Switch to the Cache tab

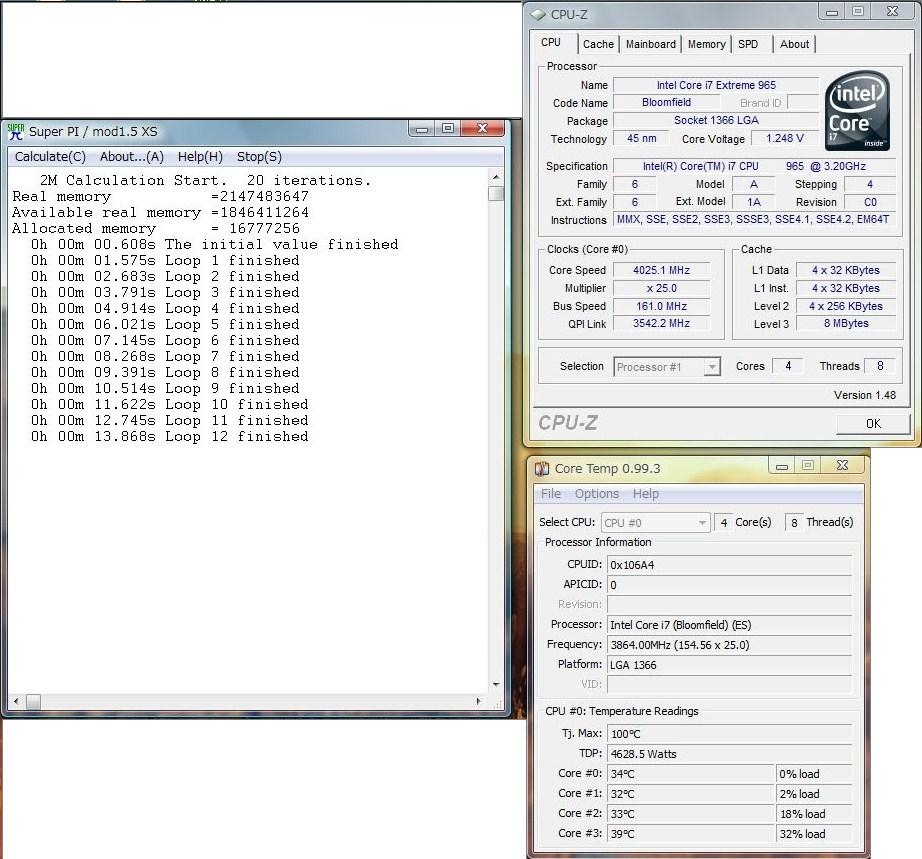coord(598,44)
